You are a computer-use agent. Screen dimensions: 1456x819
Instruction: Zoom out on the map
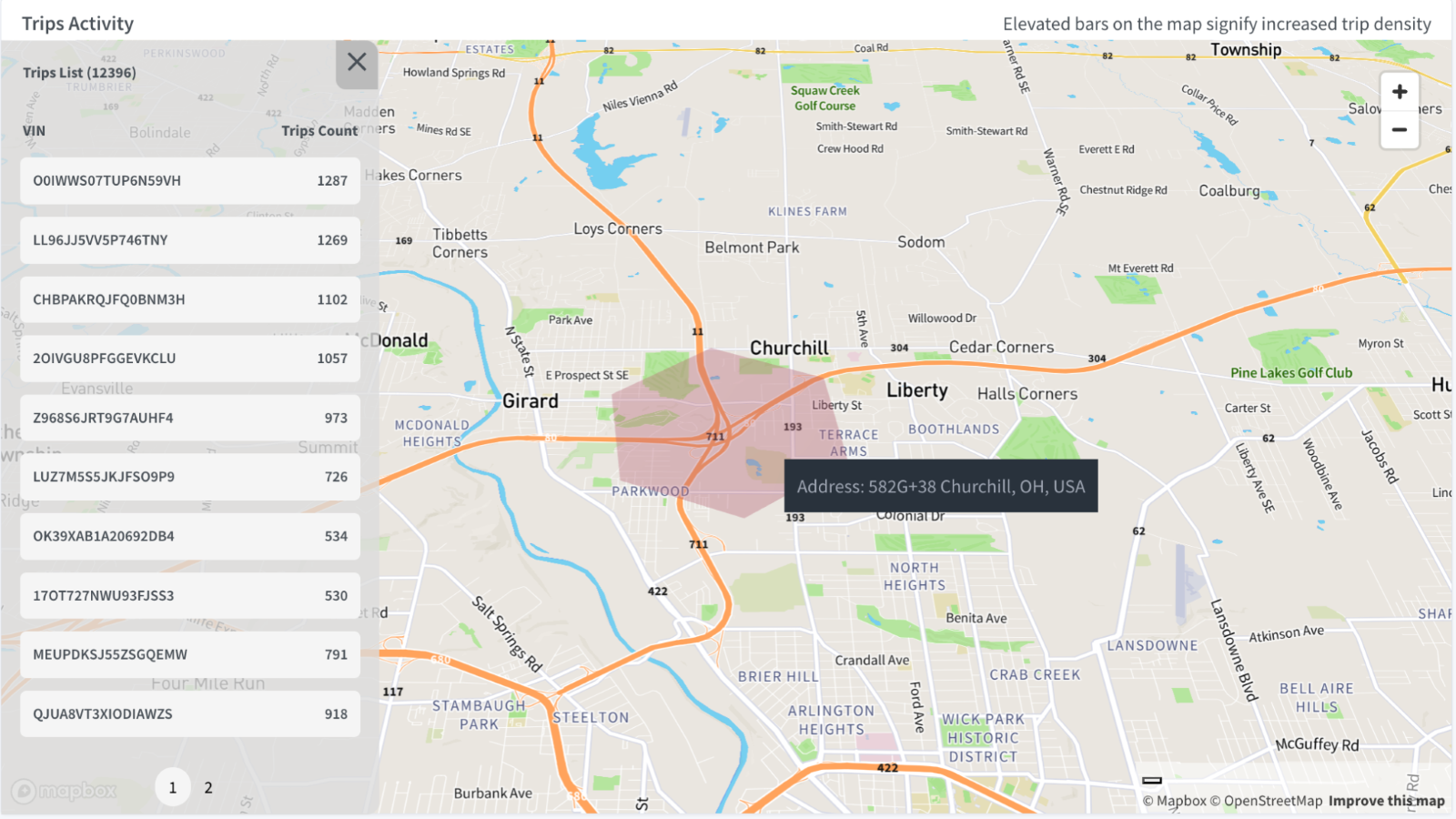1400,129
